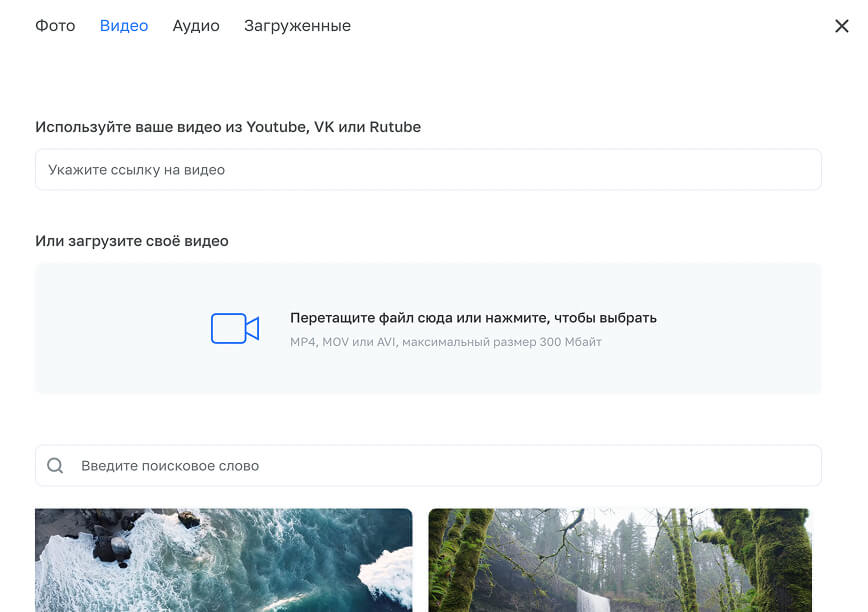This screenshot has height=612, width=868.
Task: Select the ocean waves video thumbnail
Action: coord(224,560)
